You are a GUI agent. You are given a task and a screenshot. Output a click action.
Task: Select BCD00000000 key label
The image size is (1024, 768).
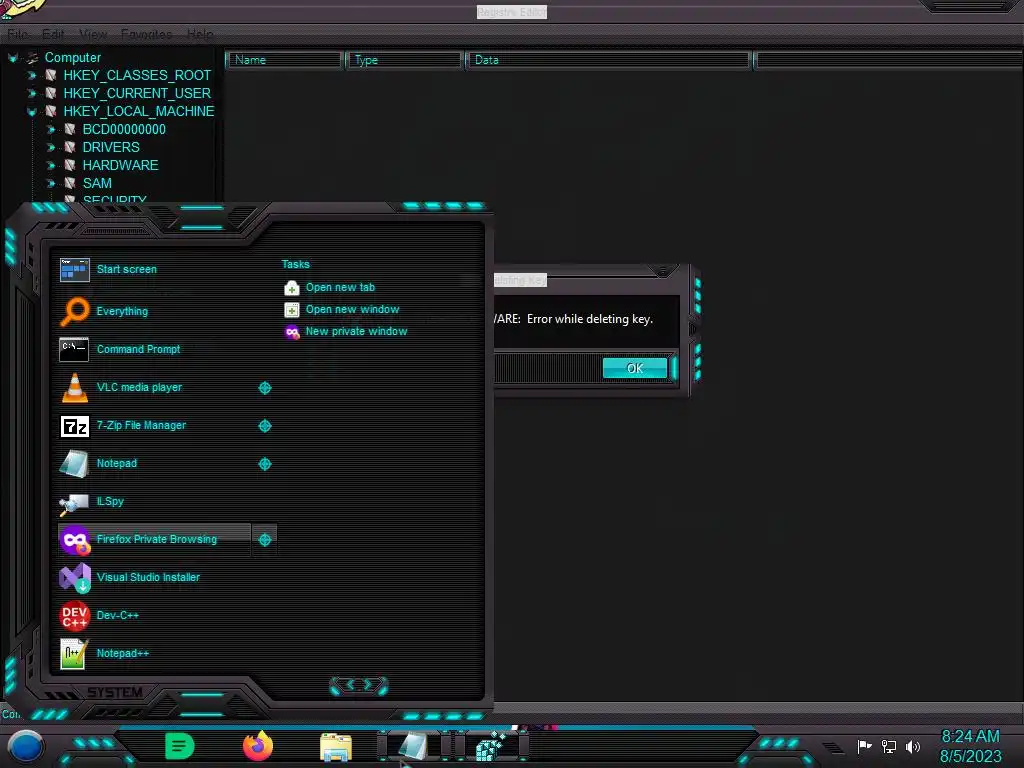tap(124, 129)
